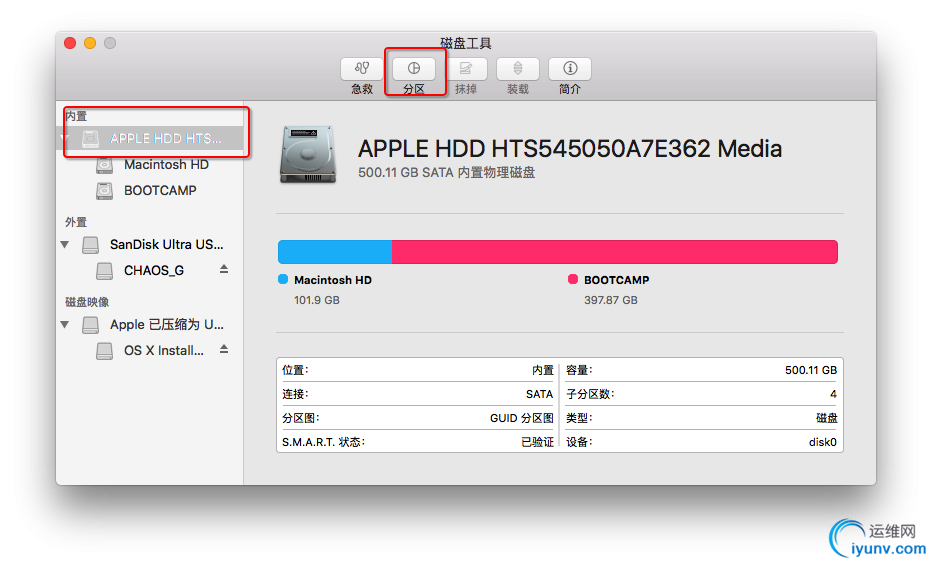Click the 101.9 GB size text
The width and height of the screenshot is (932, 565).
[317, 301]
